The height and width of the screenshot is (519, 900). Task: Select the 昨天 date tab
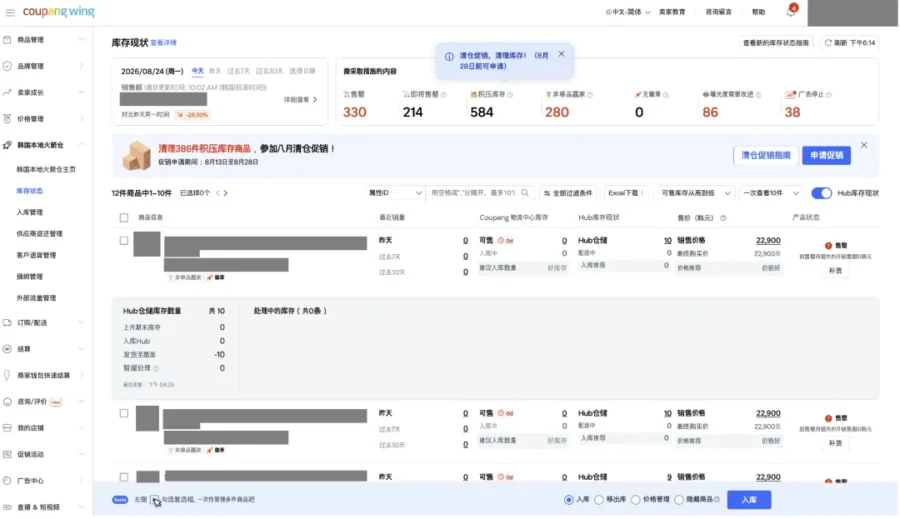(215, 71)
